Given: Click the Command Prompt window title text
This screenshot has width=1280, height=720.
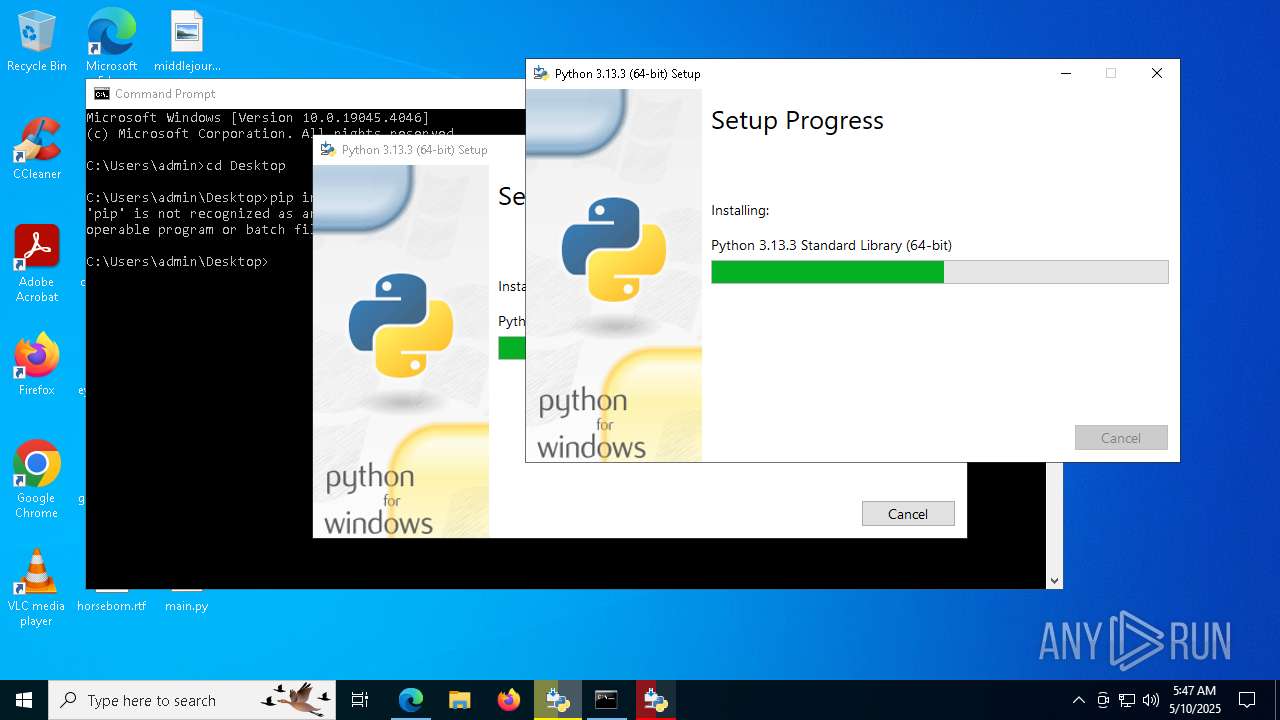Looking at the screenshot, I should tap(165, 94).
